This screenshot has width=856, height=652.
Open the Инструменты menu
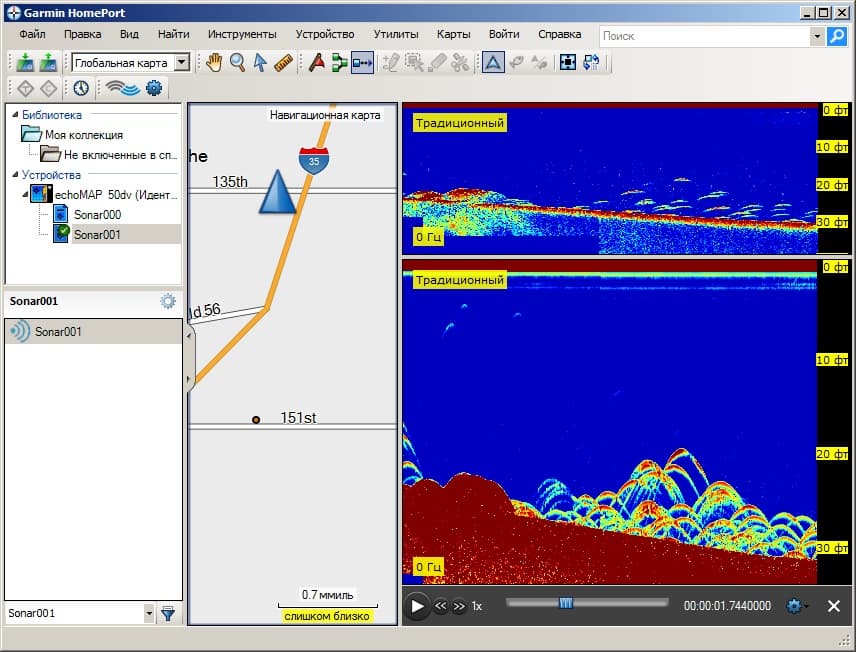[242, 34]
